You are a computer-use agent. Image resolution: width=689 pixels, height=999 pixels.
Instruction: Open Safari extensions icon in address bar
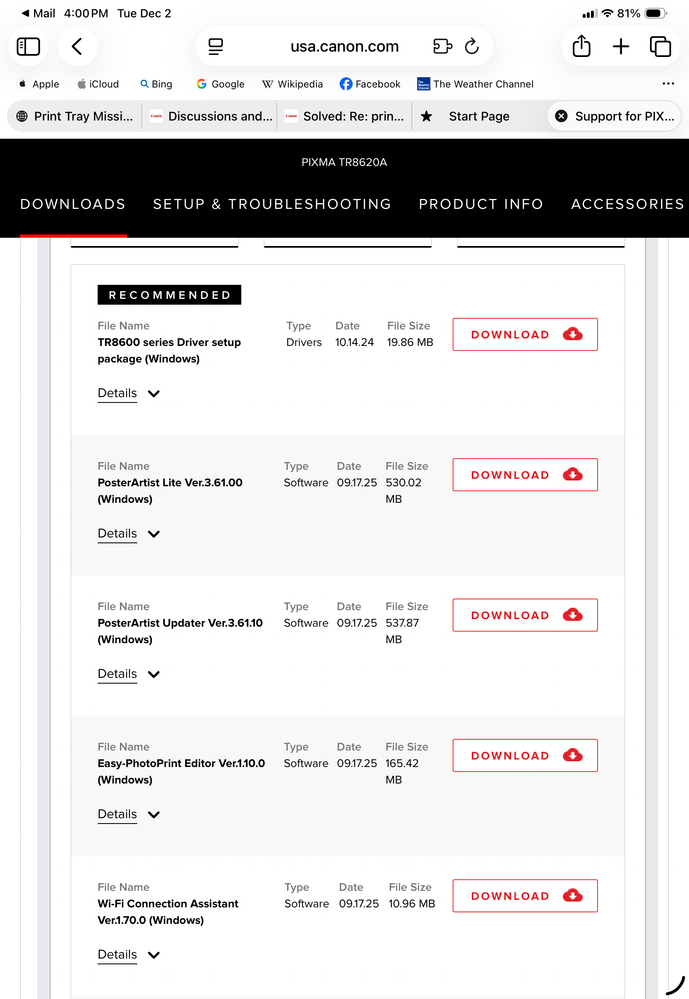tap(442, 46)
